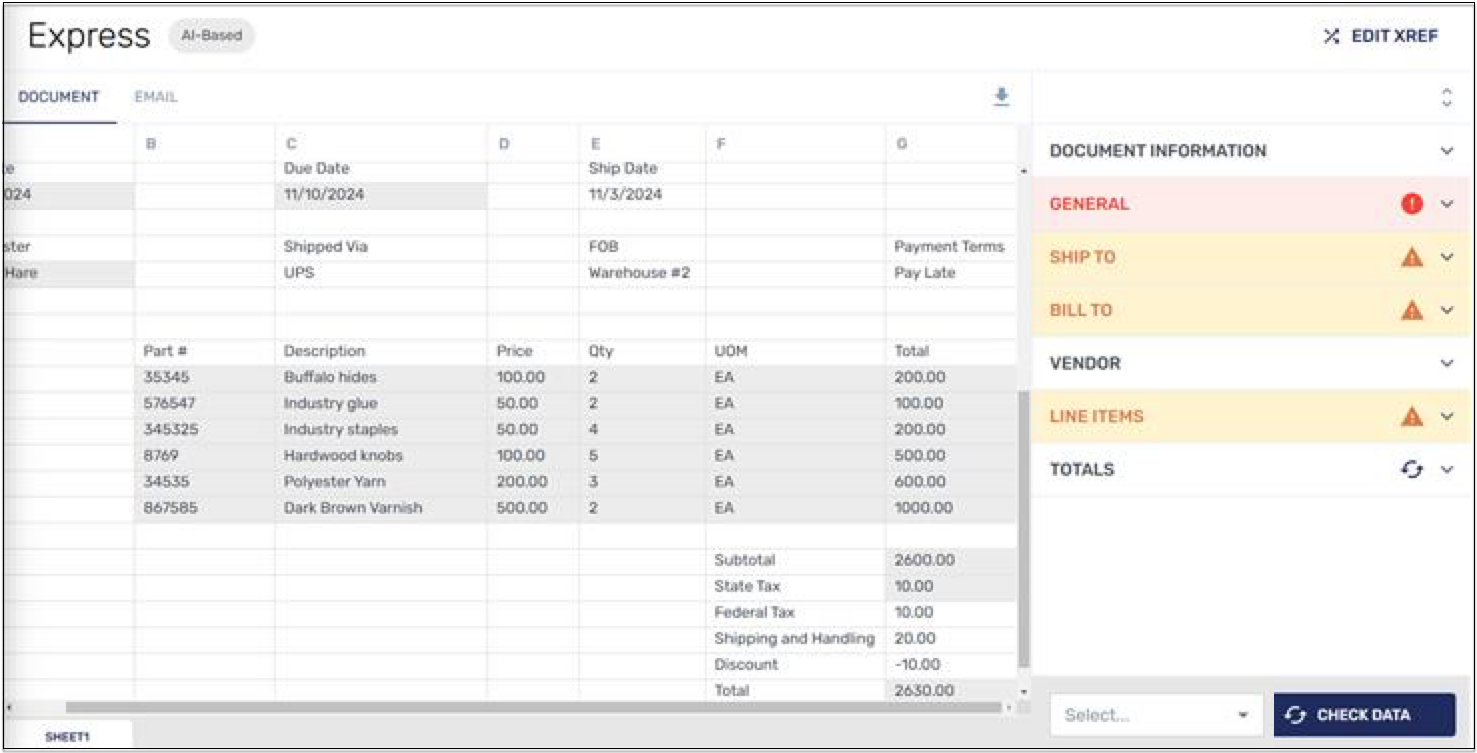Viewport: 1477px width, 753px height.
Task: Click the collapse-all chevrons at panel top right
Action: [1446, 97]
